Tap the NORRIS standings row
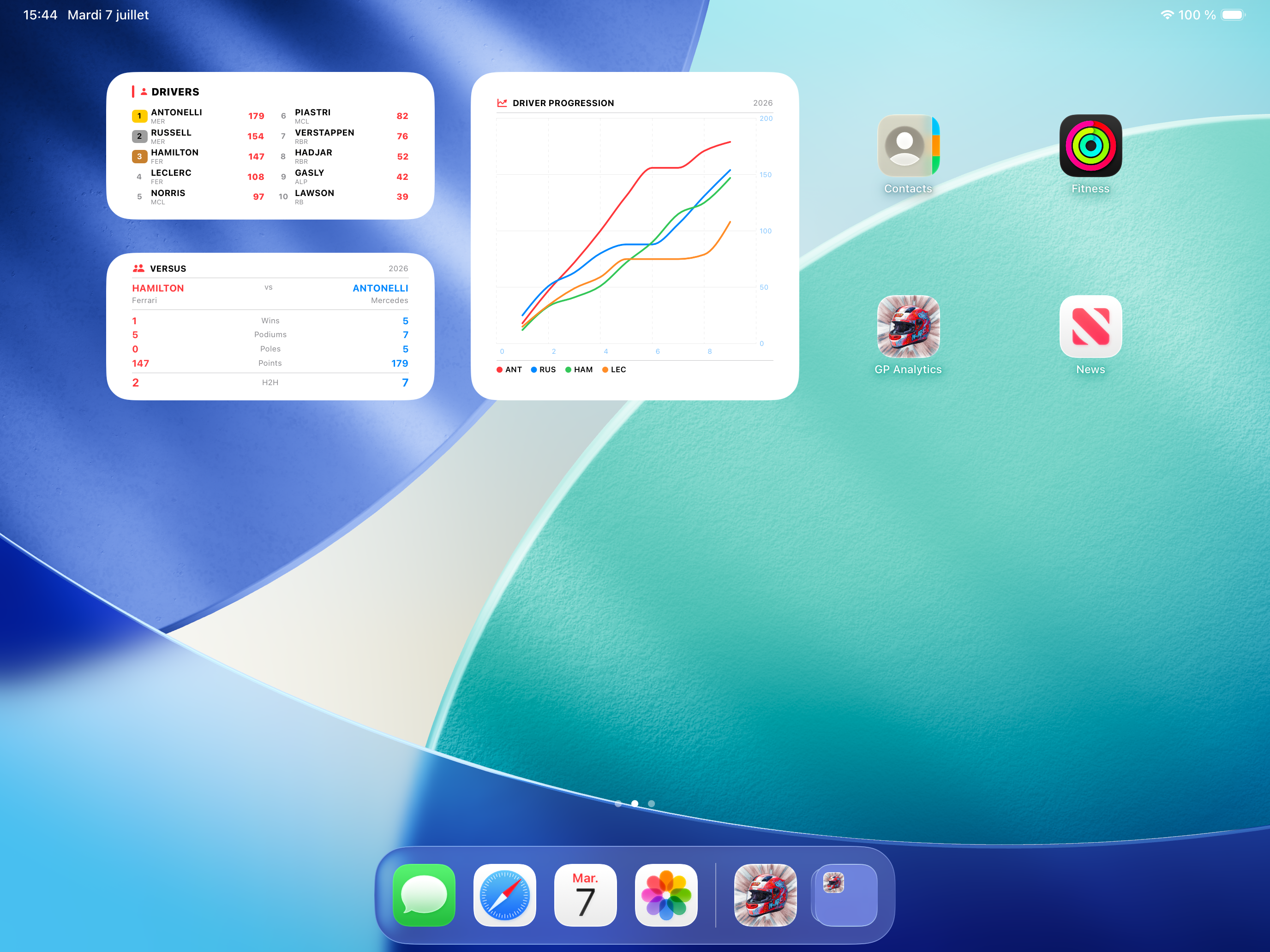1270x952 pixels. click(x=198, y=197)
